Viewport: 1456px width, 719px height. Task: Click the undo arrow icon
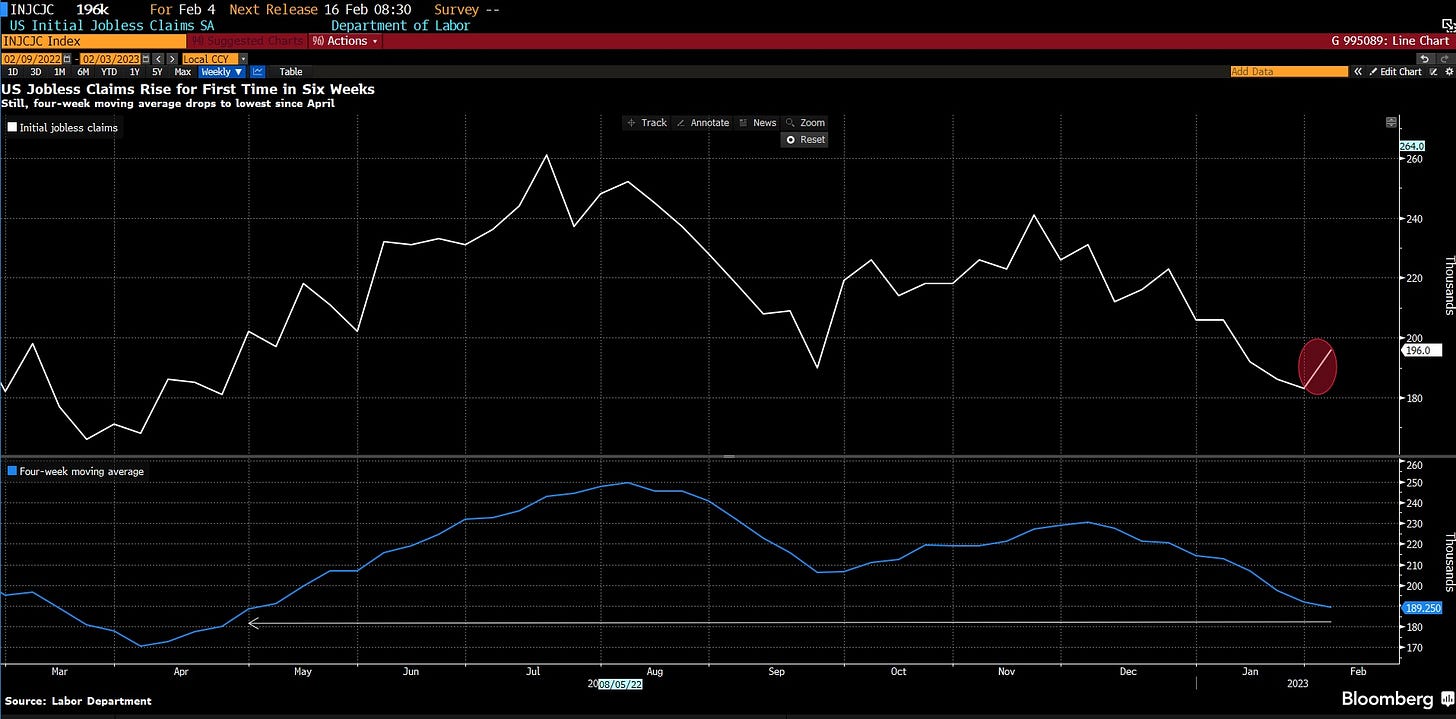coord(1425,59)
